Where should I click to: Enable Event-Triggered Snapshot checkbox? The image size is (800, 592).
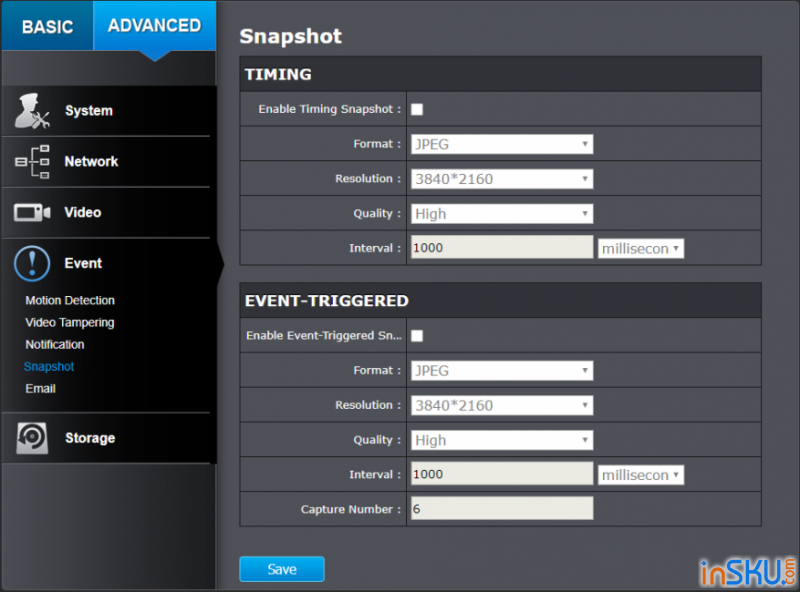(x=417, y=336)
